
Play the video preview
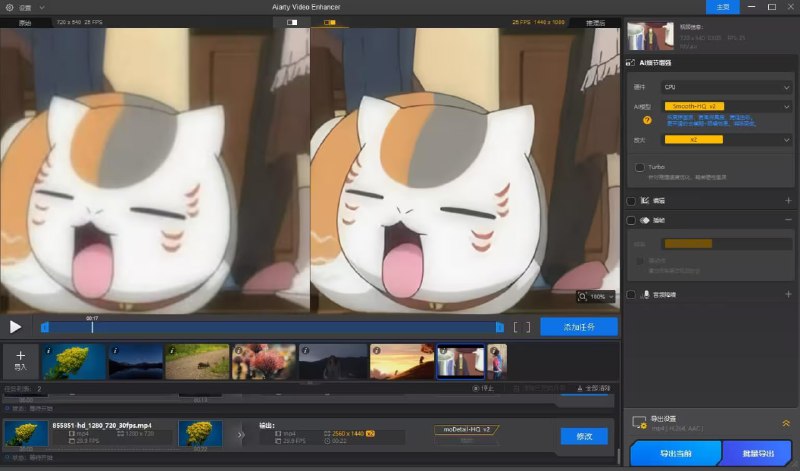pyautogui.click(x=15, y=326)
